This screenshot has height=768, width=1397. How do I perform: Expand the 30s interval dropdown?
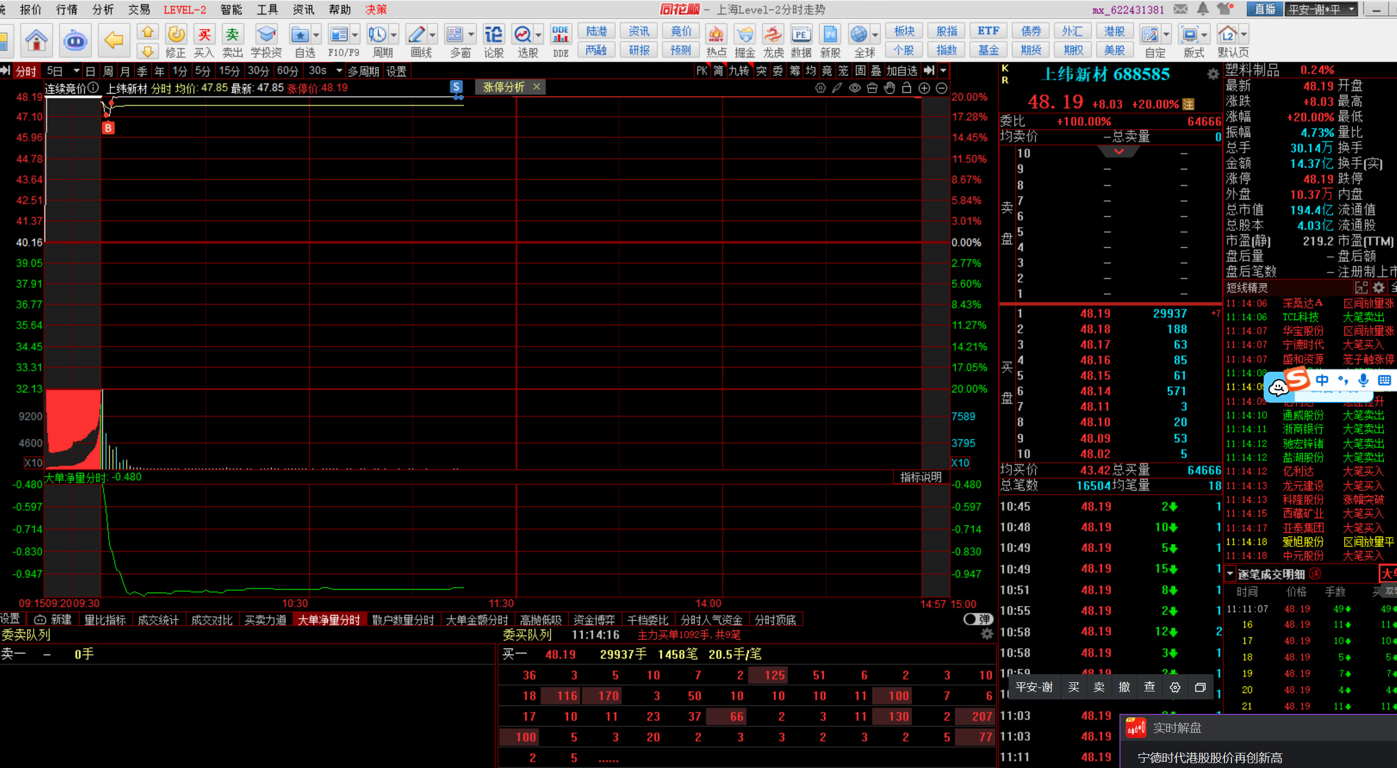[x=339, y=71]
